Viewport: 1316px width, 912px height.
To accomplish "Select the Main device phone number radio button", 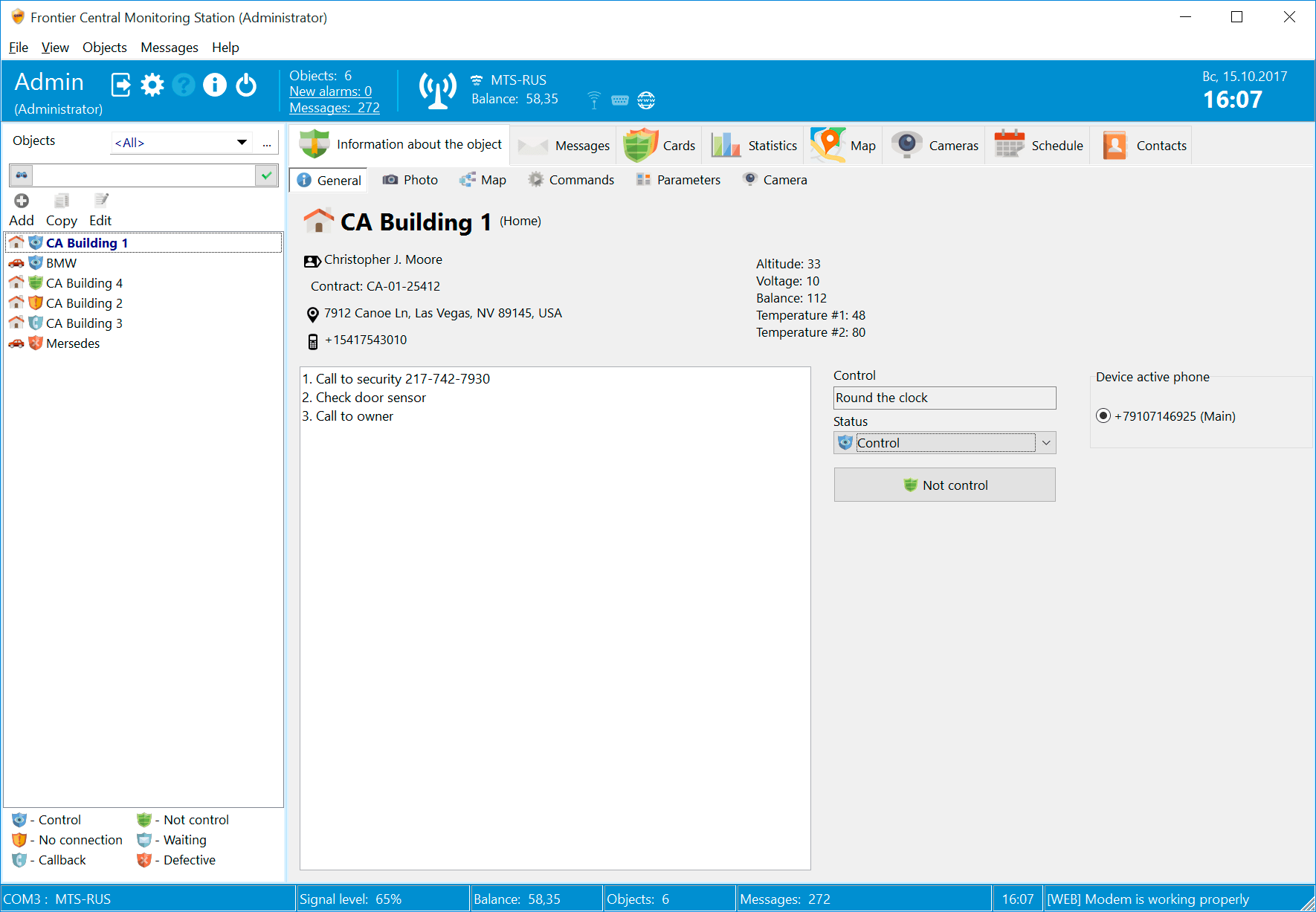I will pyautogui.click(x=1103, y=416).
